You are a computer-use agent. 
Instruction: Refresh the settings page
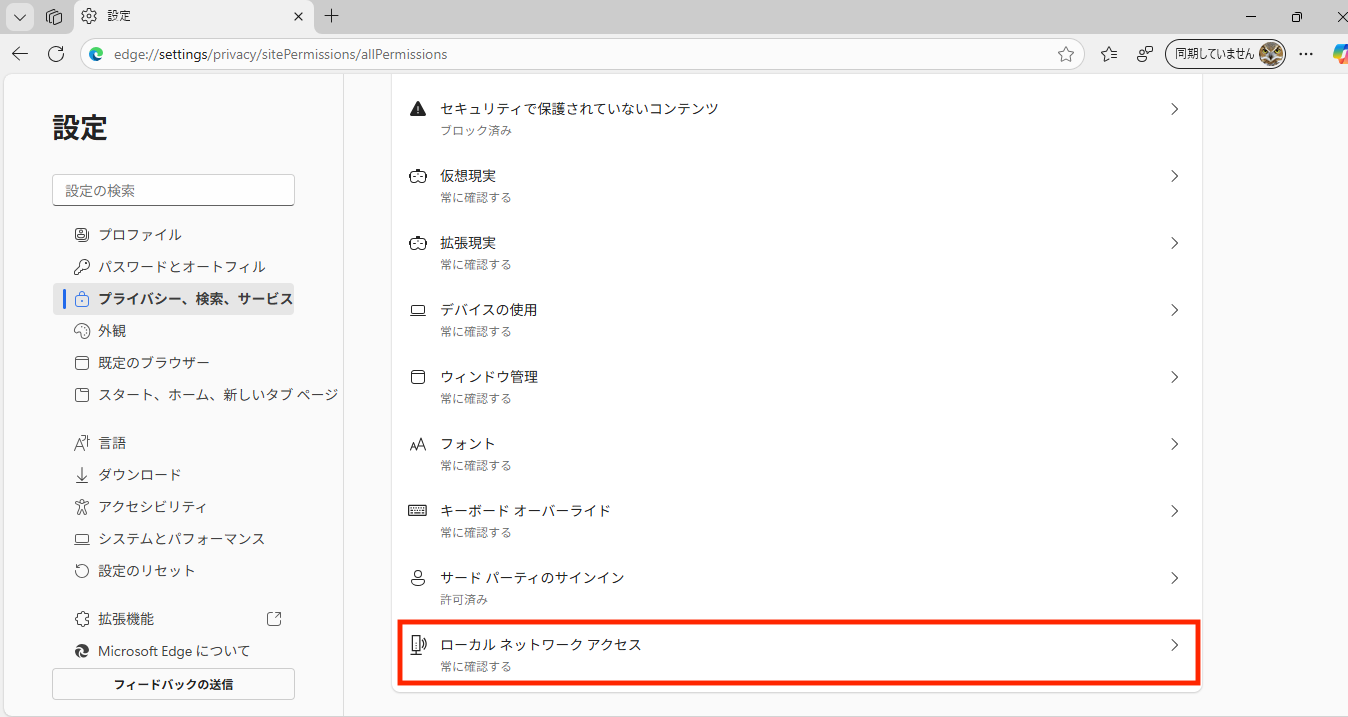tap(56, 54)
